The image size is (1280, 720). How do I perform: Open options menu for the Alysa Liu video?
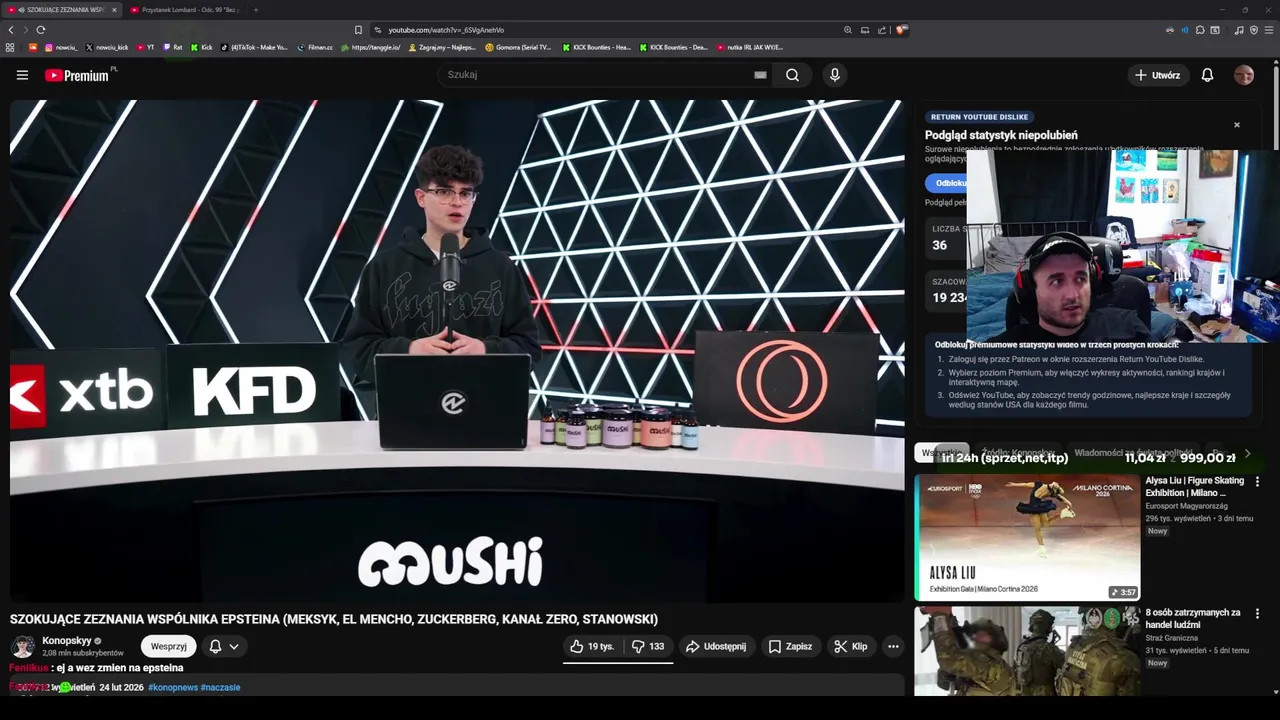[x=1257, y=482]
